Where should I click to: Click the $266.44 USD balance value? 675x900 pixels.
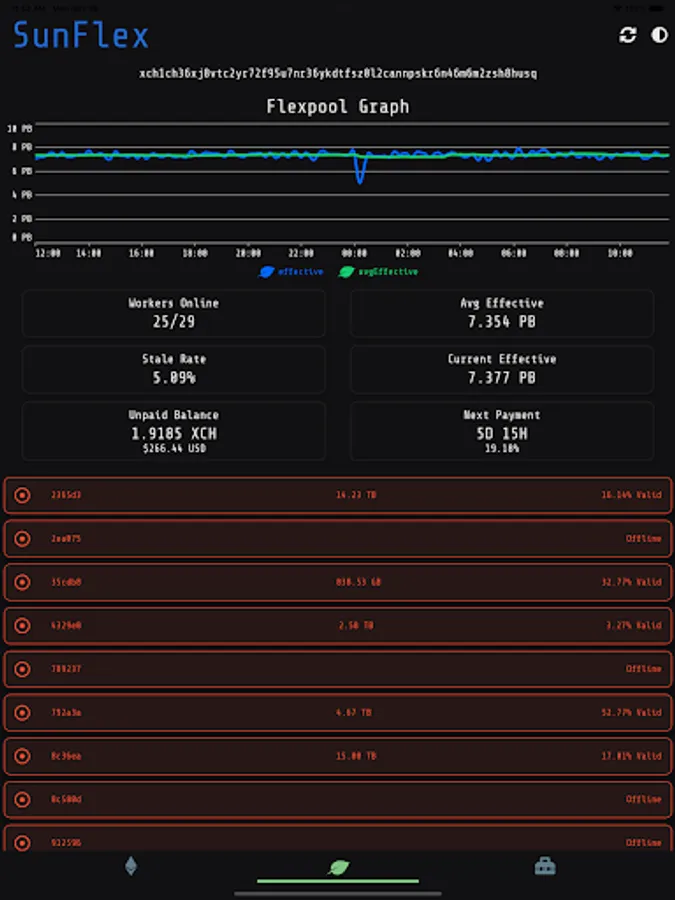coord(174,448)
